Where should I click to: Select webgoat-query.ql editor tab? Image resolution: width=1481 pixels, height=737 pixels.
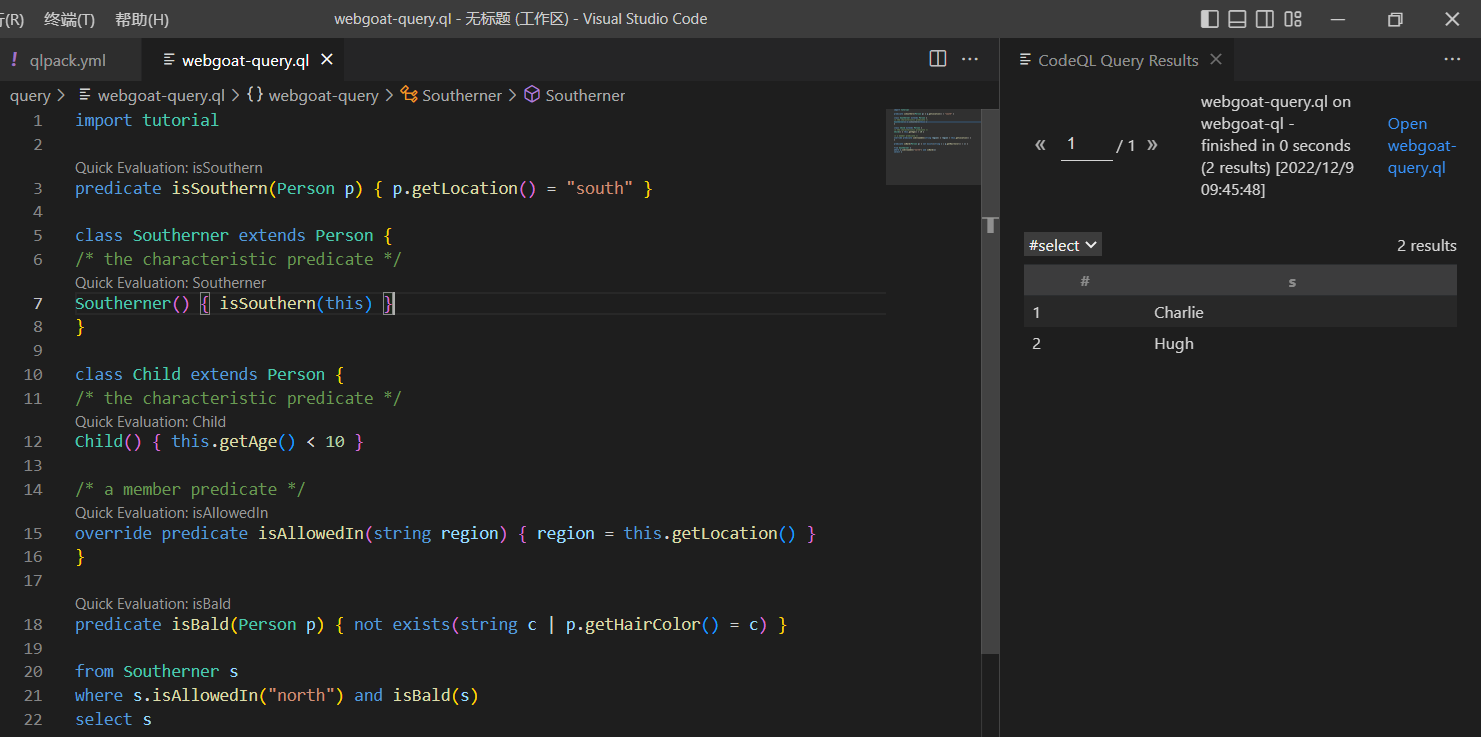tap(245, 60)
